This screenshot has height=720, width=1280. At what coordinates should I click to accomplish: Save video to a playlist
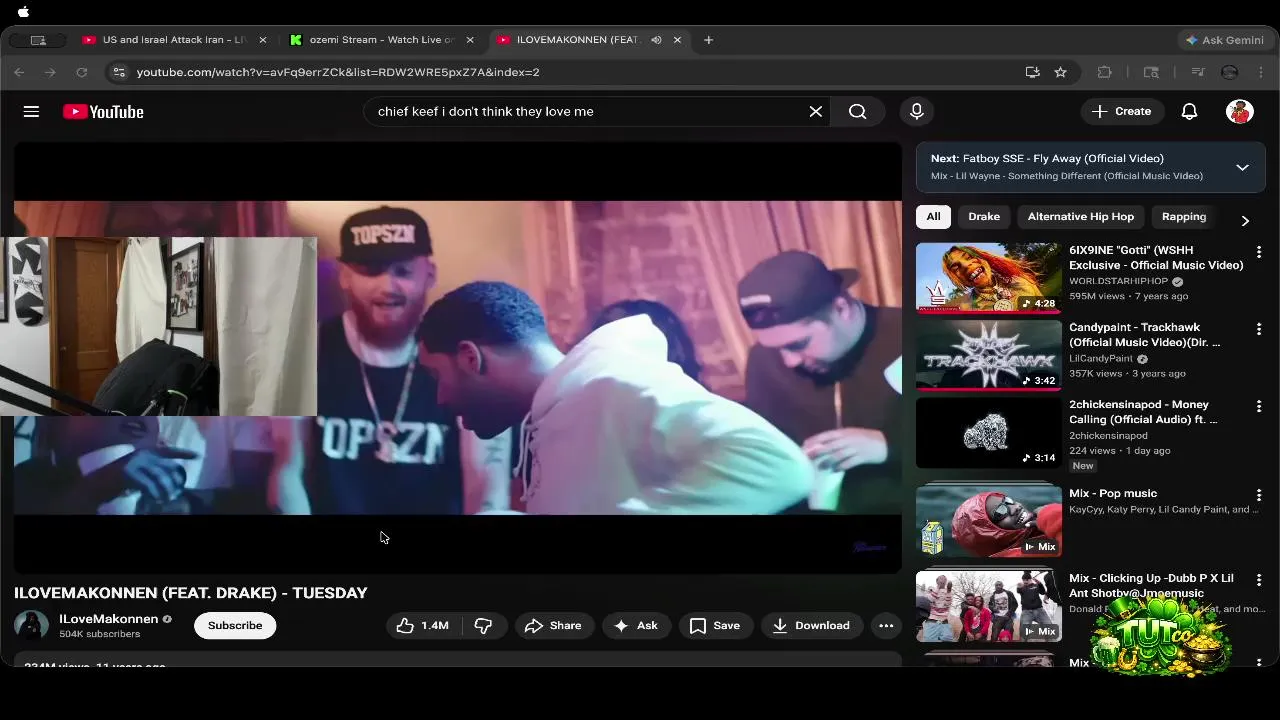click(x=715, y=625)
